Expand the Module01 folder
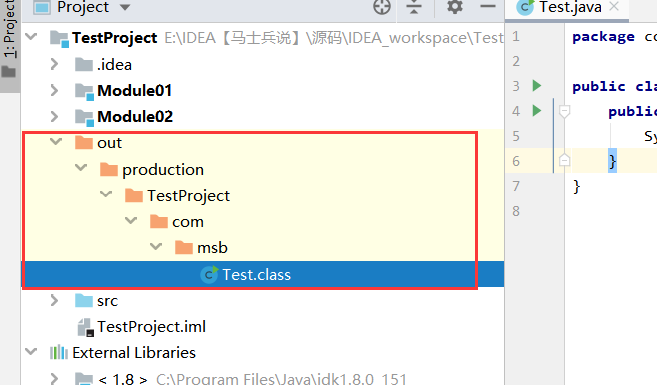 tap(54, 90)
